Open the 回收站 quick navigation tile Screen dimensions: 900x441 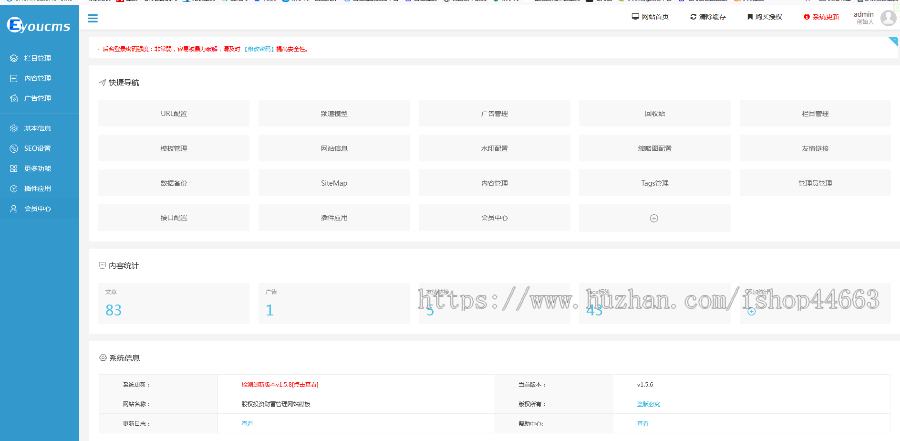[654, 113]
